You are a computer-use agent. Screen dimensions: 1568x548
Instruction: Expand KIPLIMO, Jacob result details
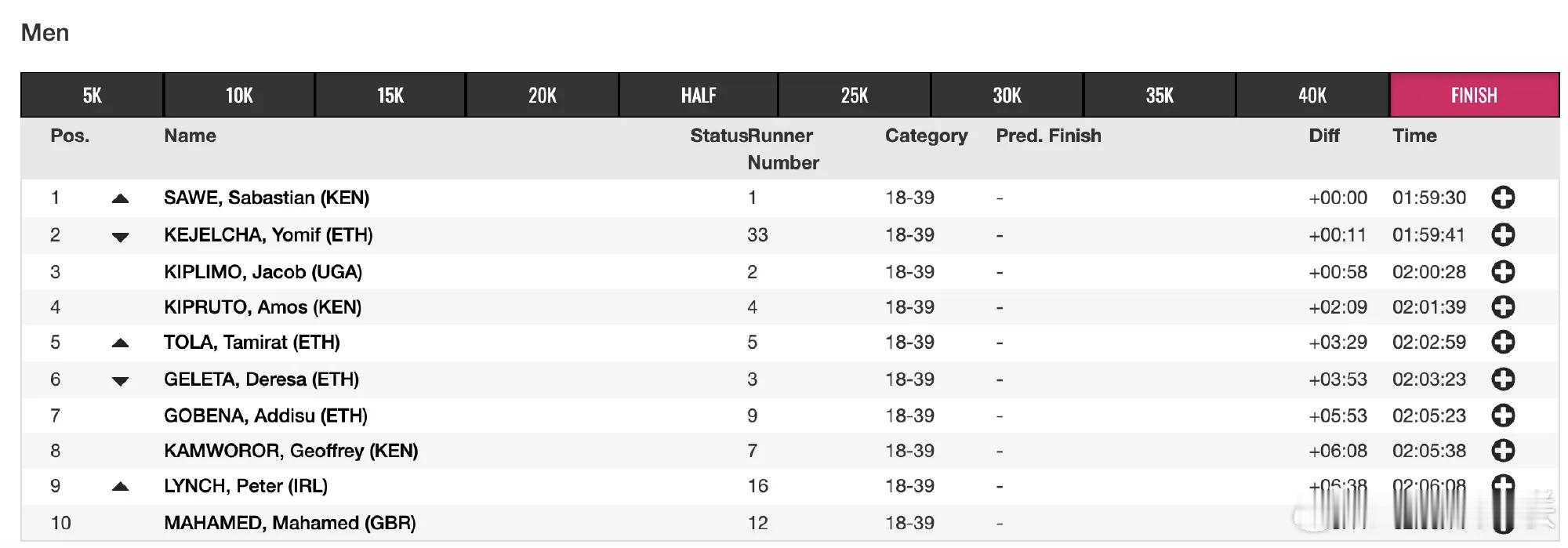pos(1502,272)
